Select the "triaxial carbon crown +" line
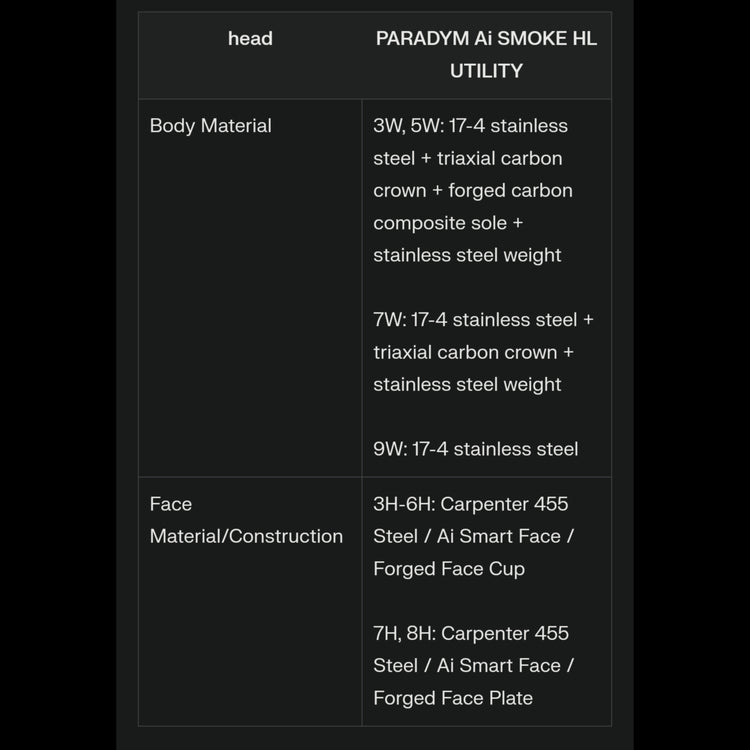 pos(475,352)
